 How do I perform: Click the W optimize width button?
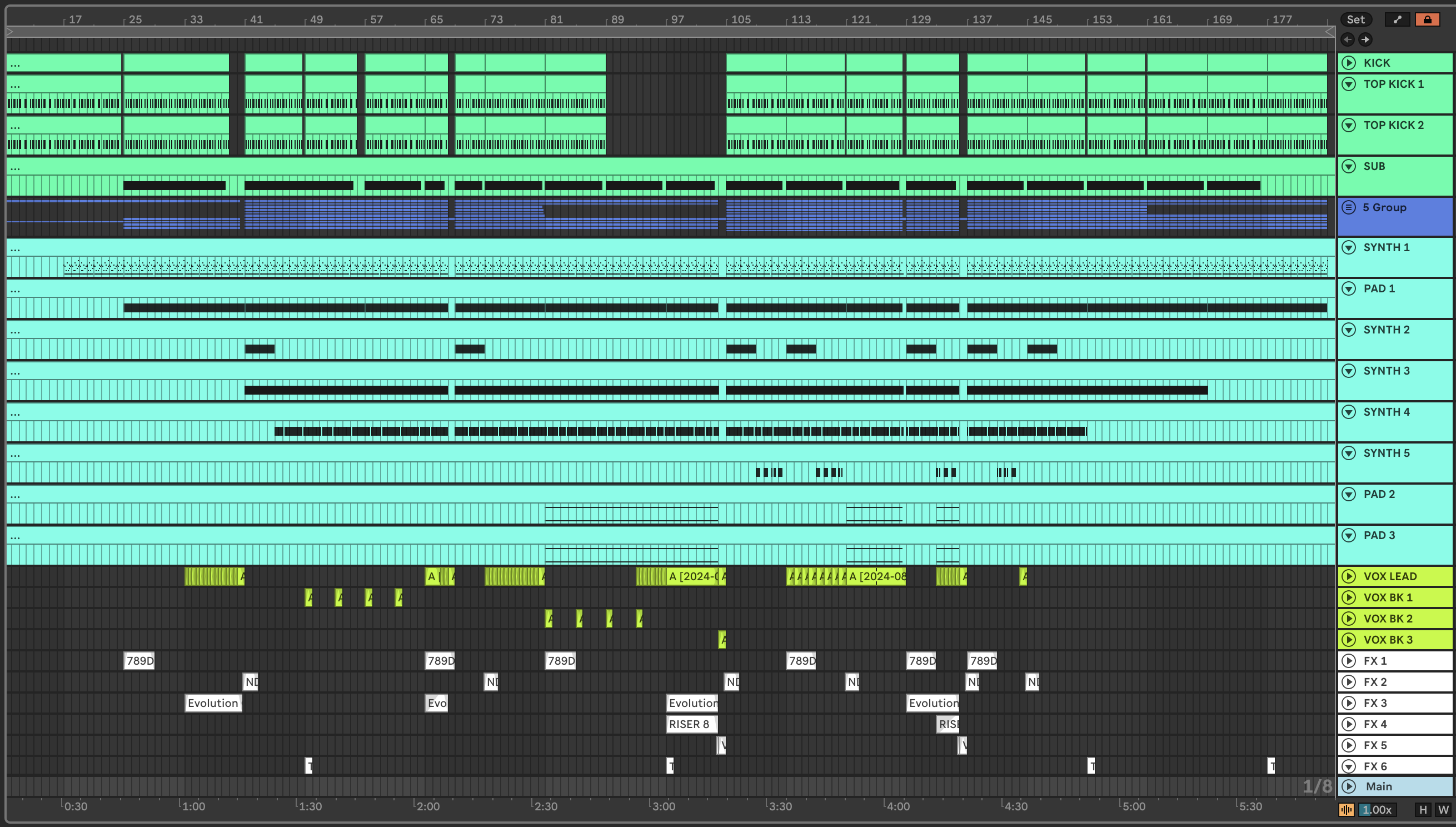tap(1443, 809)
